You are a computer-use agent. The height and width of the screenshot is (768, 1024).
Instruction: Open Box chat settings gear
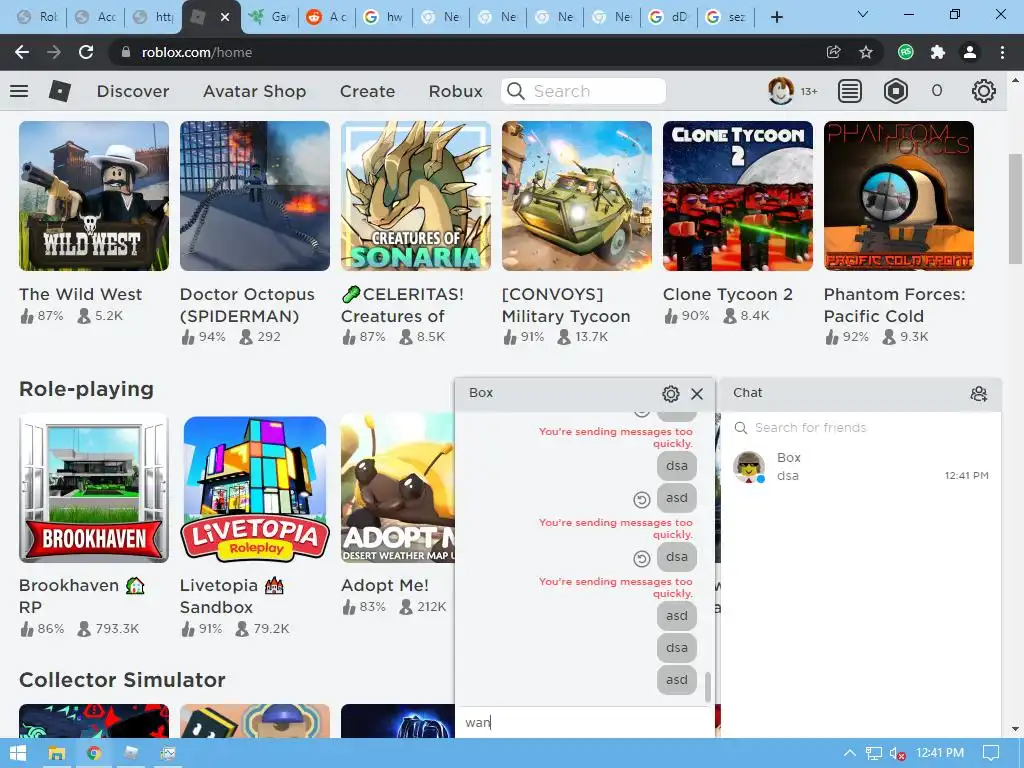[x=671, y=393]
